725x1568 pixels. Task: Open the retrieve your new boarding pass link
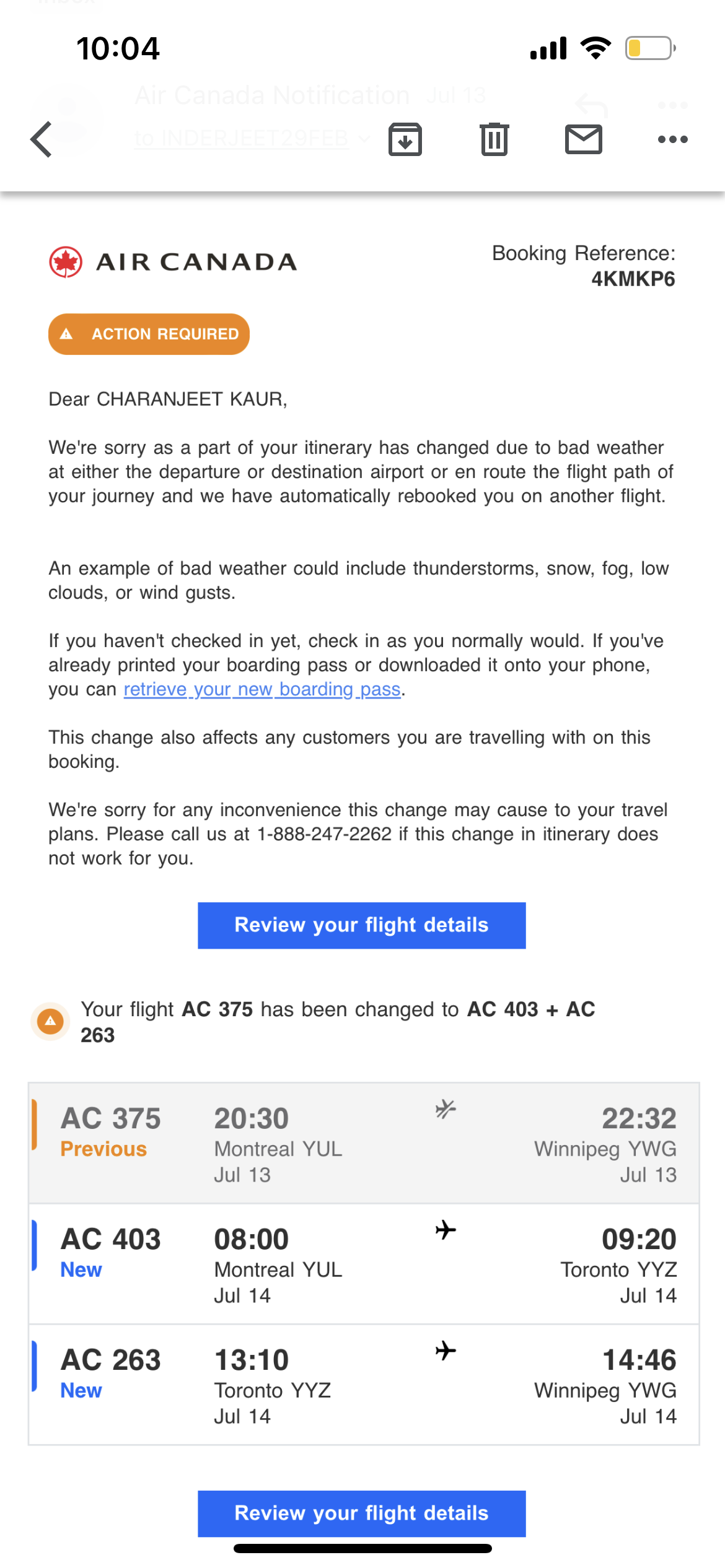261,689
